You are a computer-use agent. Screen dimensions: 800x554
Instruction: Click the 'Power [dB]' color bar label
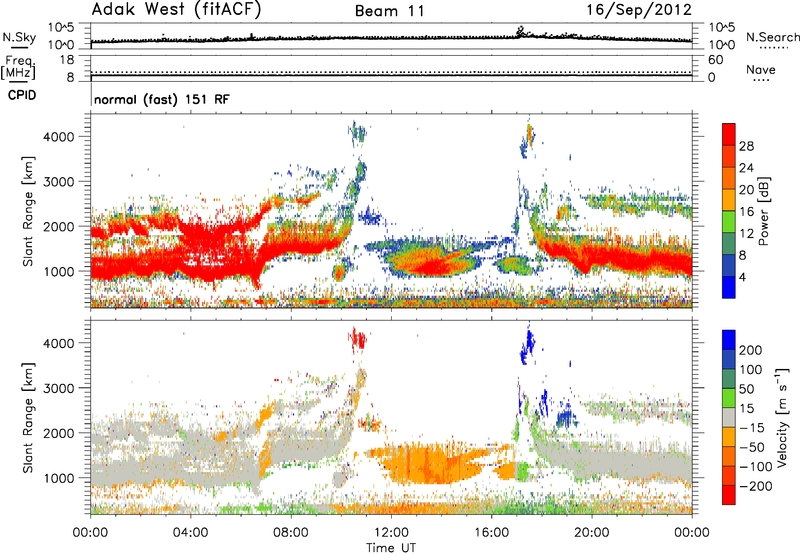(x=764, y=211)
